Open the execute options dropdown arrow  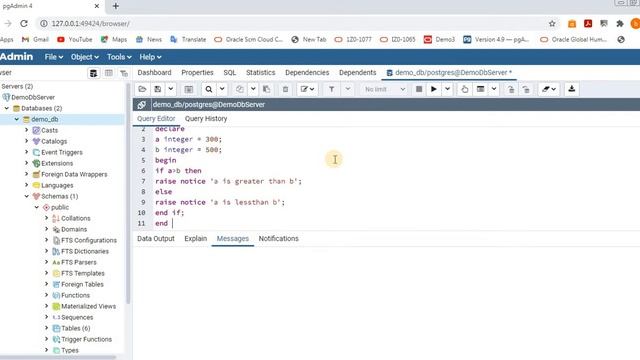pos(447,89)
